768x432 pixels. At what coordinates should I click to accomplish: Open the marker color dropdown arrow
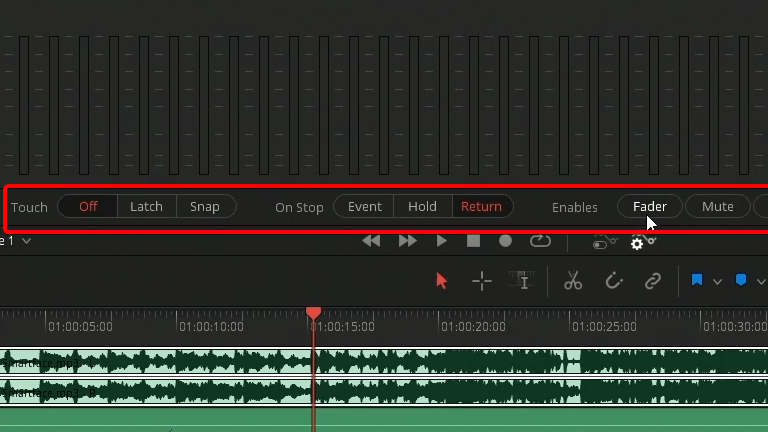(761, 282)
